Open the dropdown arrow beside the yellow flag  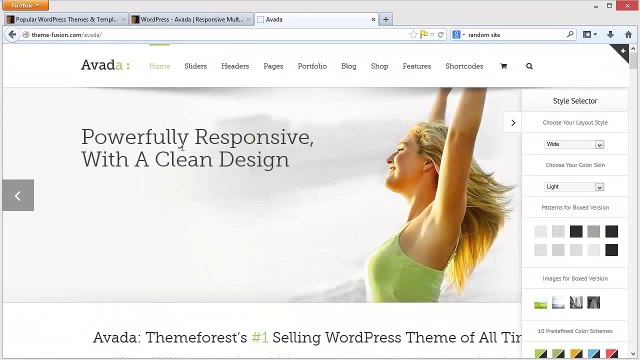[432, 35]
